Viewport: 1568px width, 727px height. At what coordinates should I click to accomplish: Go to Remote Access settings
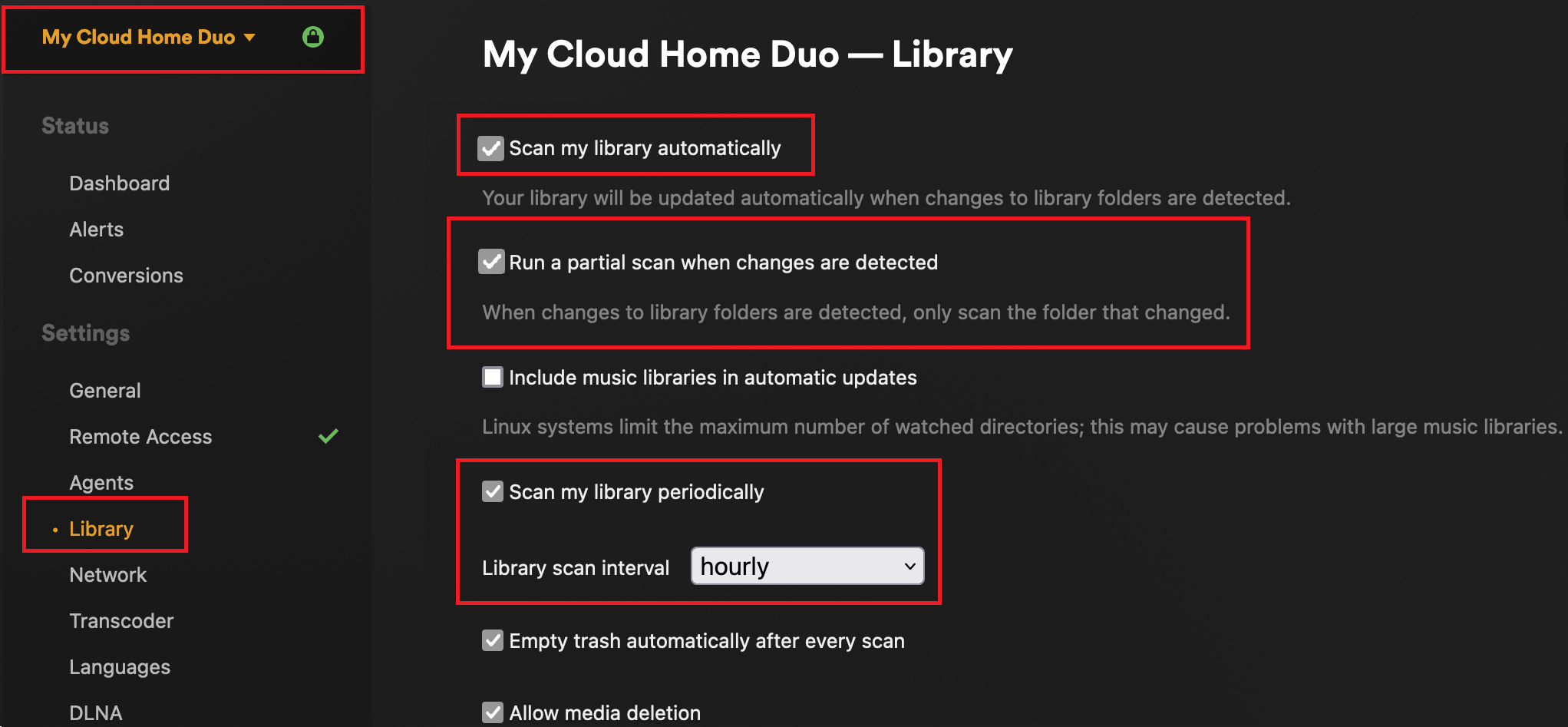[x=140, y=436]
